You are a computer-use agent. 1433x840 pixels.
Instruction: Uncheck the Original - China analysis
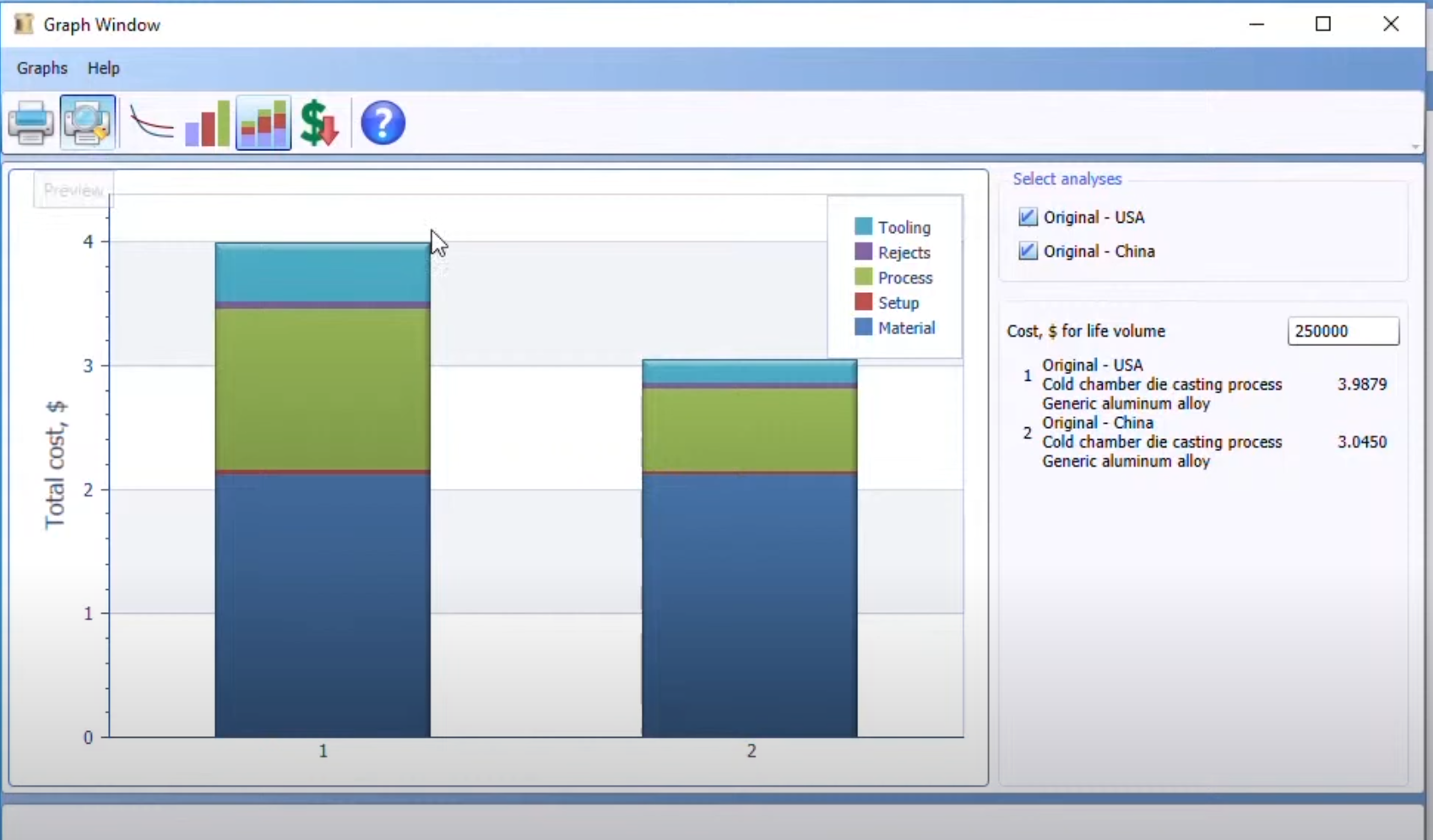coord(1028,251)
